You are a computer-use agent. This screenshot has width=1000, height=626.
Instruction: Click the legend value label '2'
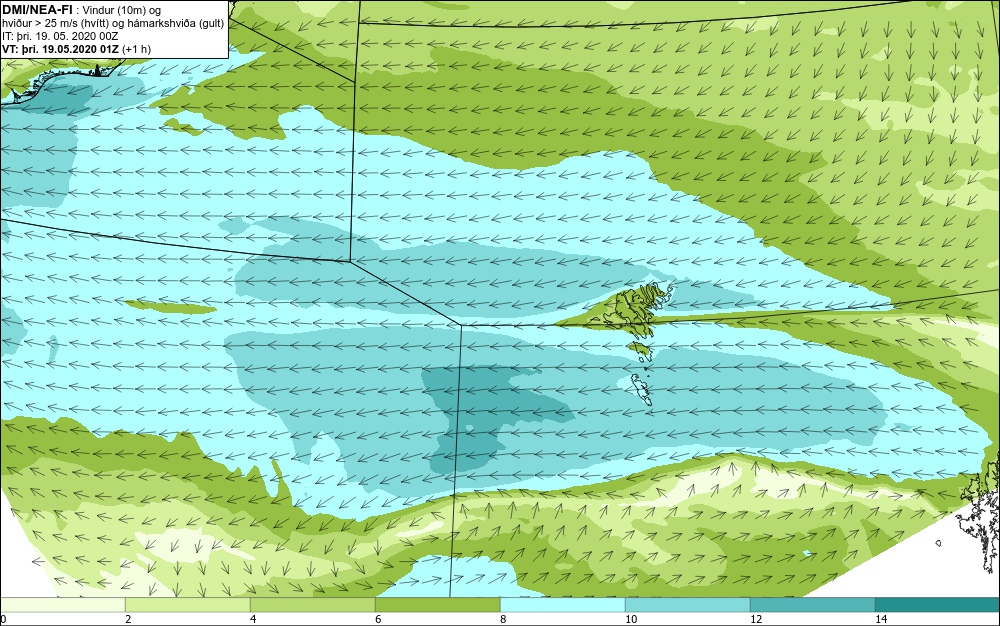point(128,619)
